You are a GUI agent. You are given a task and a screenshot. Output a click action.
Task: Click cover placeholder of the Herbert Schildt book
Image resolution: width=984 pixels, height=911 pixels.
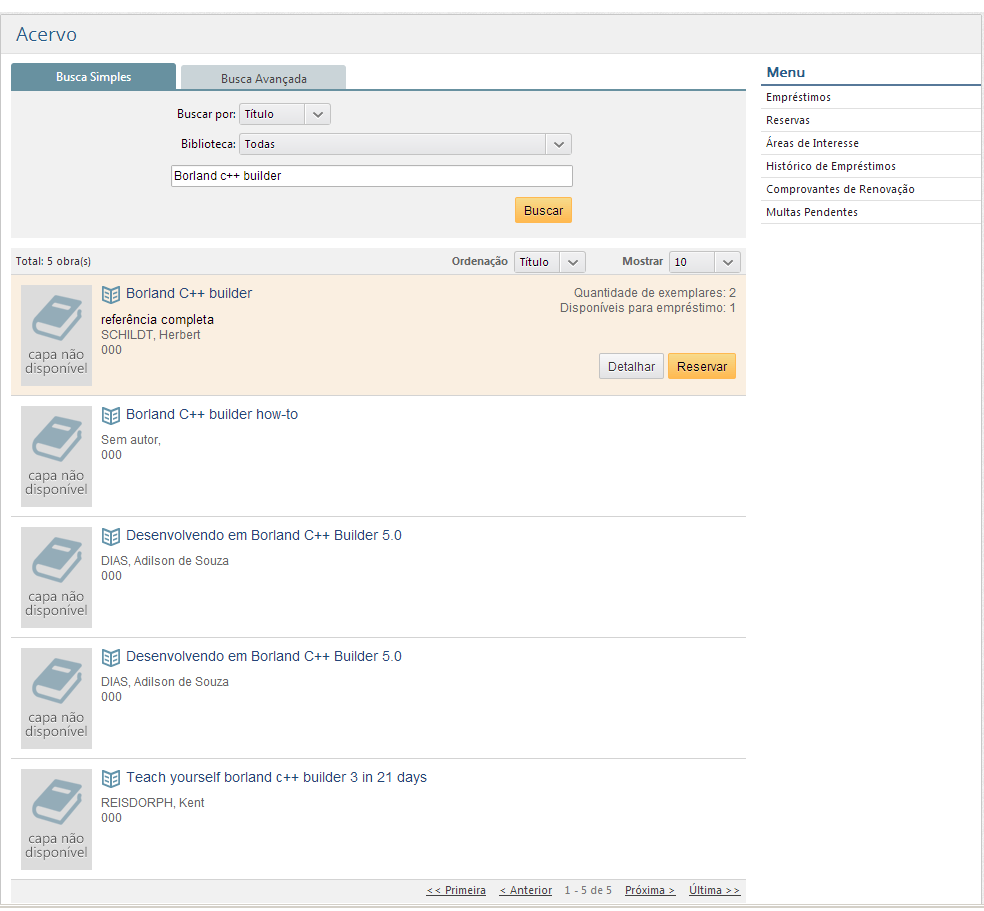[x=56, y=335]
